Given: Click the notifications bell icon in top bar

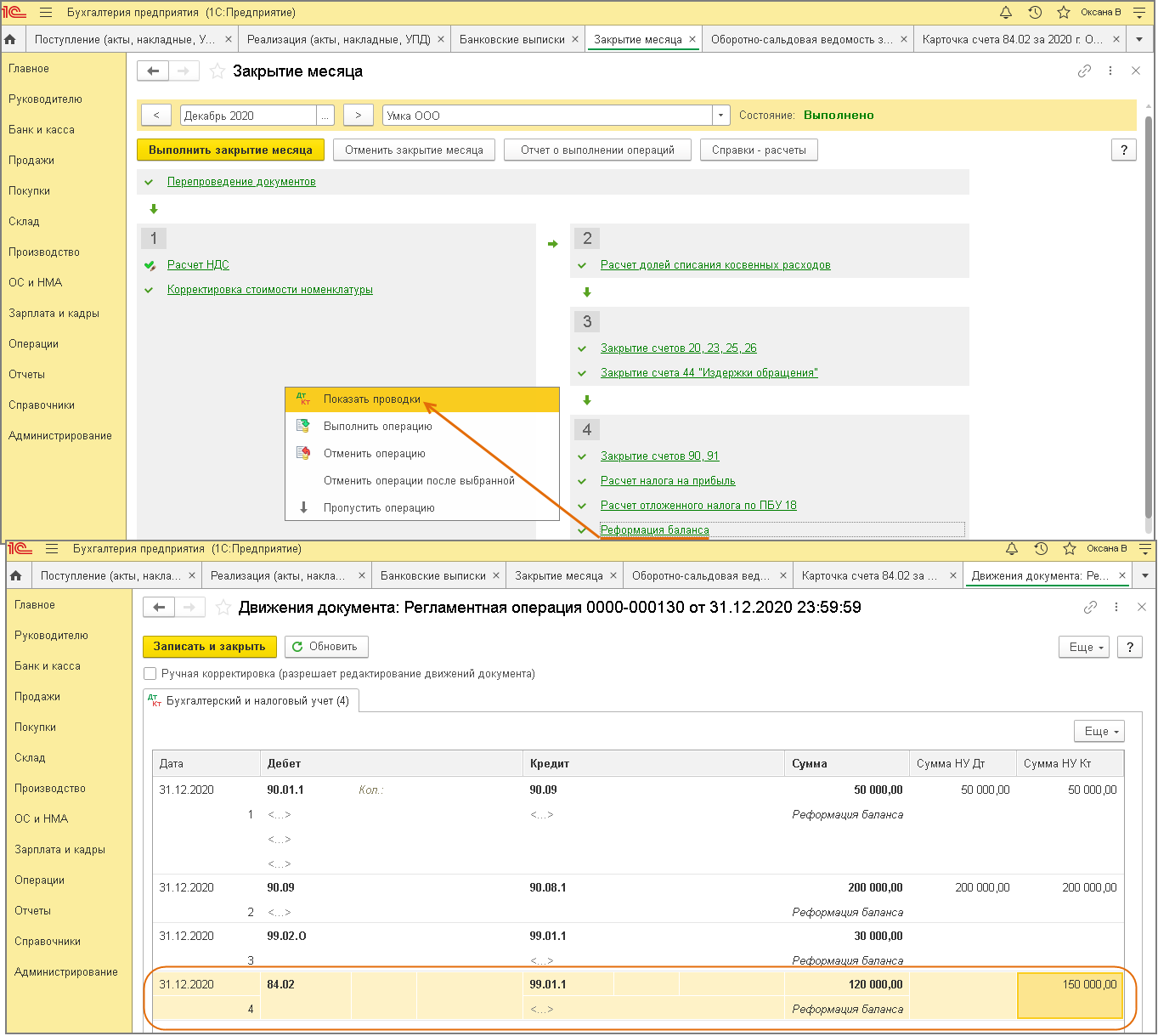Looking at the screenshot, I should pyautogui.click(x=1006, y=13).
